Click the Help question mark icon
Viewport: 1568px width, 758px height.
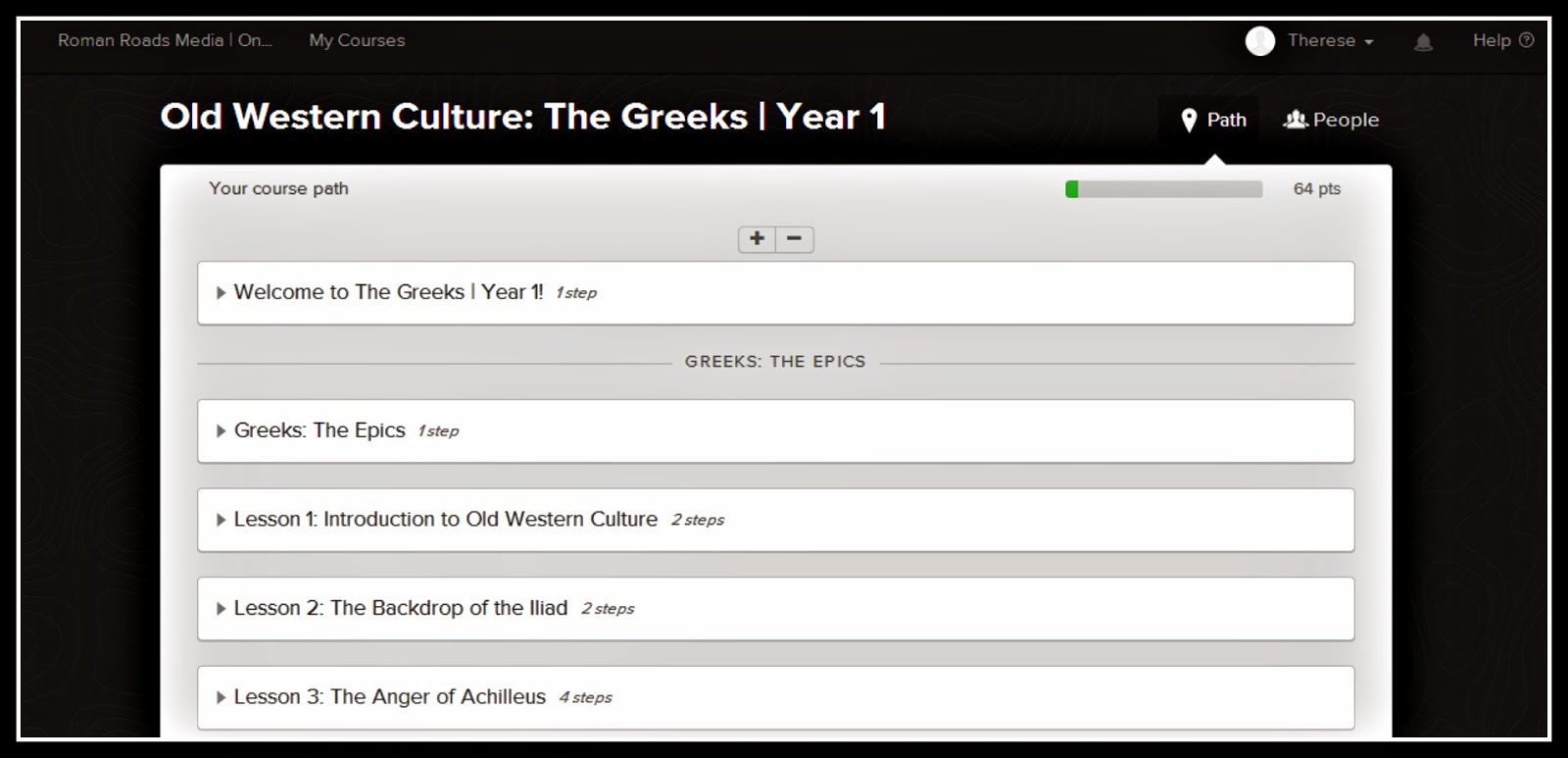pyautogui.click(x=1526, y=40)
